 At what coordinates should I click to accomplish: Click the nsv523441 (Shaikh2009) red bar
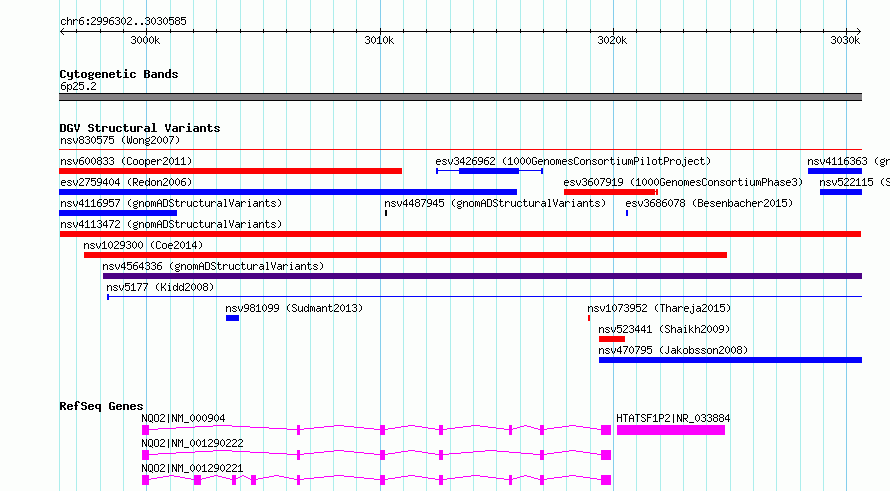pos(612,339)
